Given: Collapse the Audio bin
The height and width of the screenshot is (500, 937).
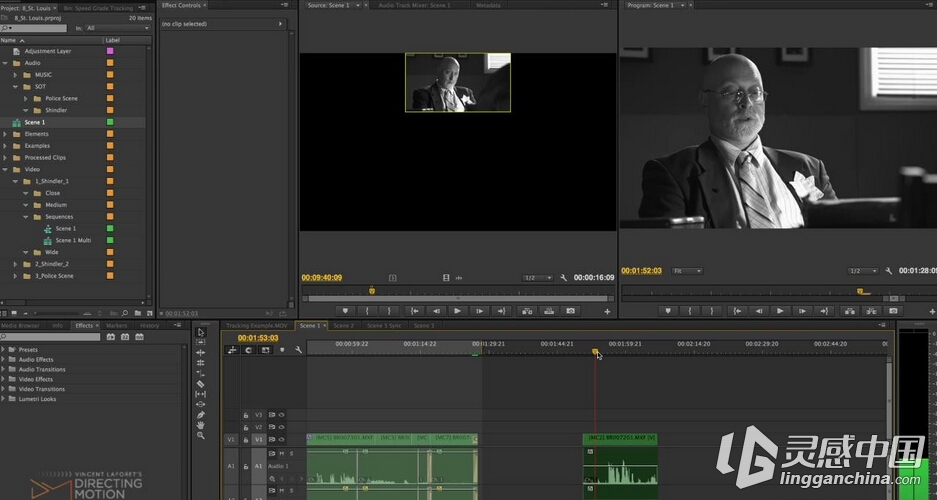Looking at the screenshot, I should (5, 63).
